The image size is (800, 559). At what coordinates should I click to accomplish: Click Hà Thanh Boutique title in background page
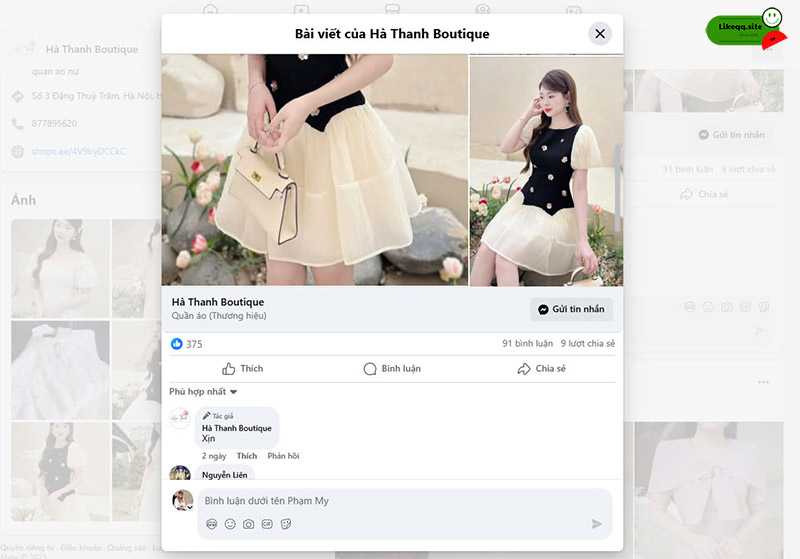(92, 49)
